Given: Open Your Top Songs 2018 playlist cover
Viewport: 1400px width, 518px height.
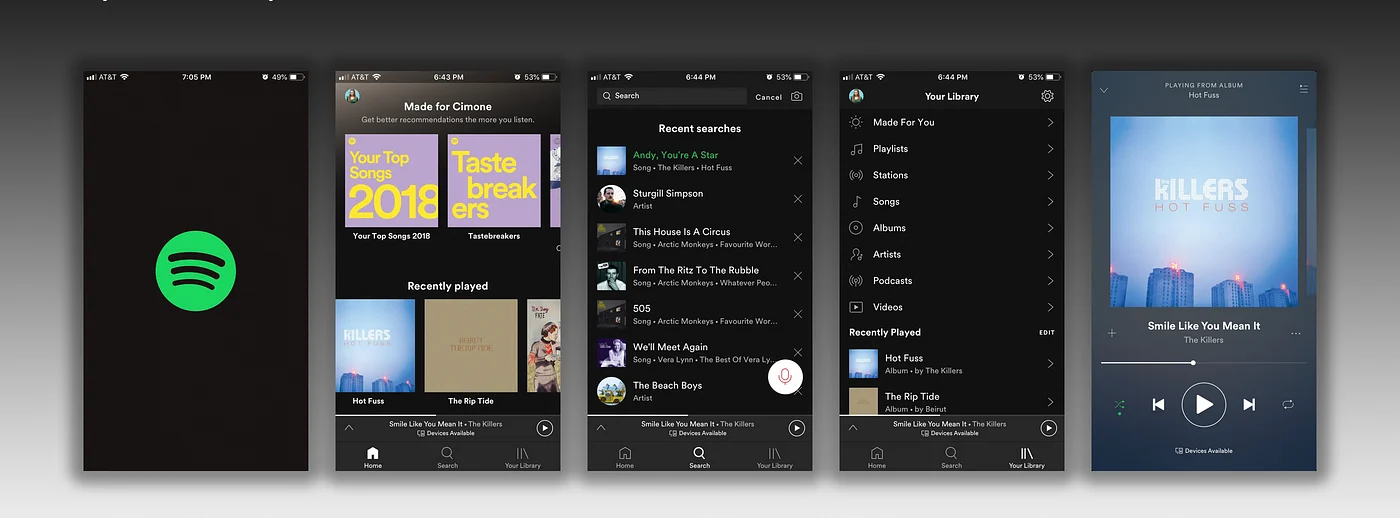Looking at the screenshot, I should [x=392, y=181].
